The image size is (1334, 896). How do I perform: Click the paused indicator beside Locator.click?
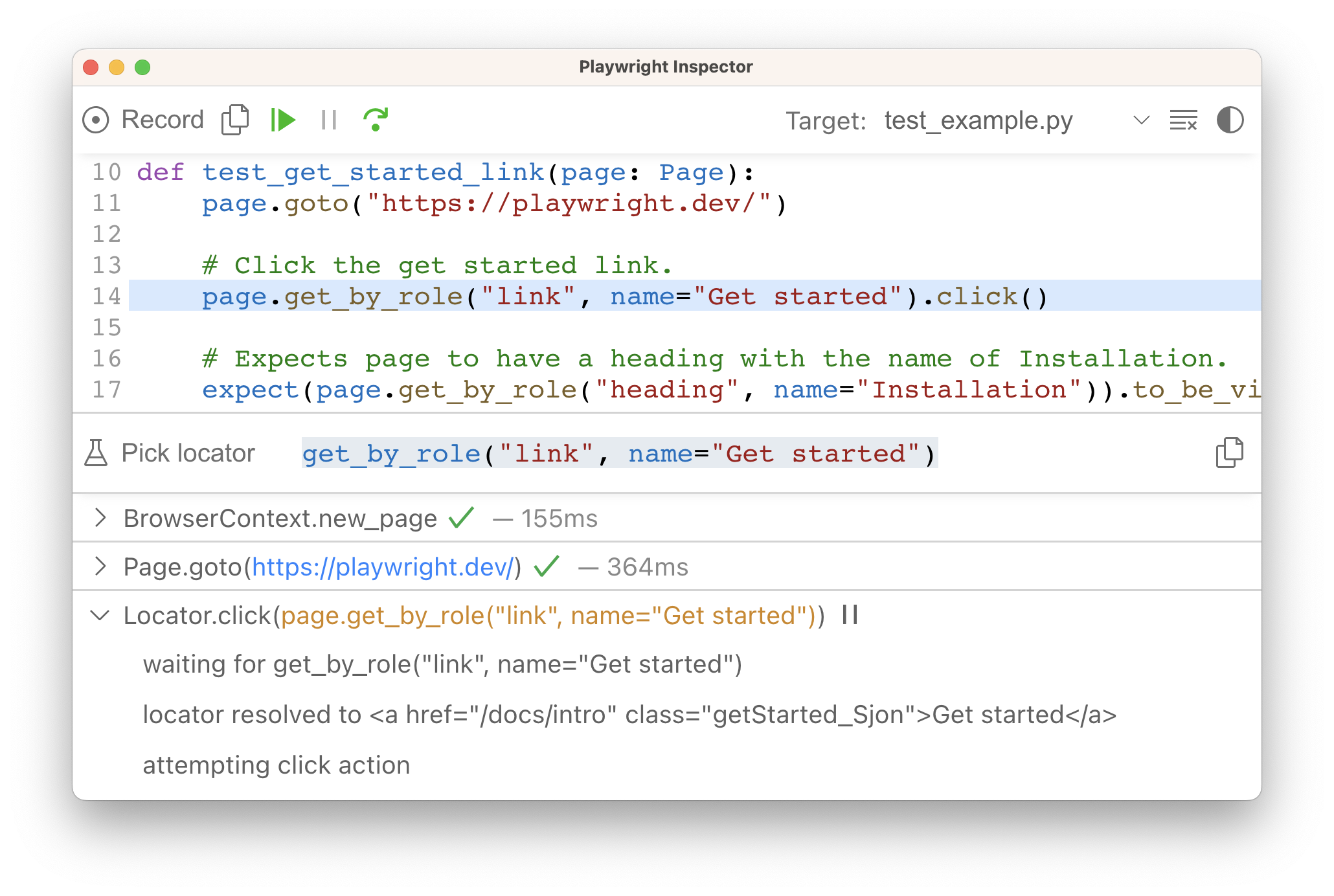850,615
